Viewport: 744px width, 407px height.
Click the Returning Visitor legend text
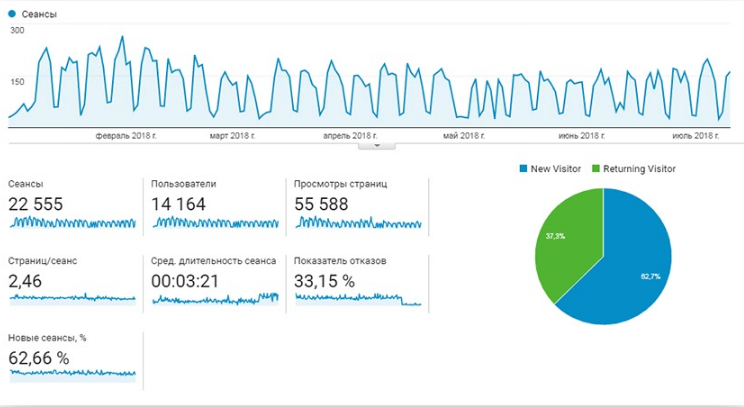pos(639,169)
